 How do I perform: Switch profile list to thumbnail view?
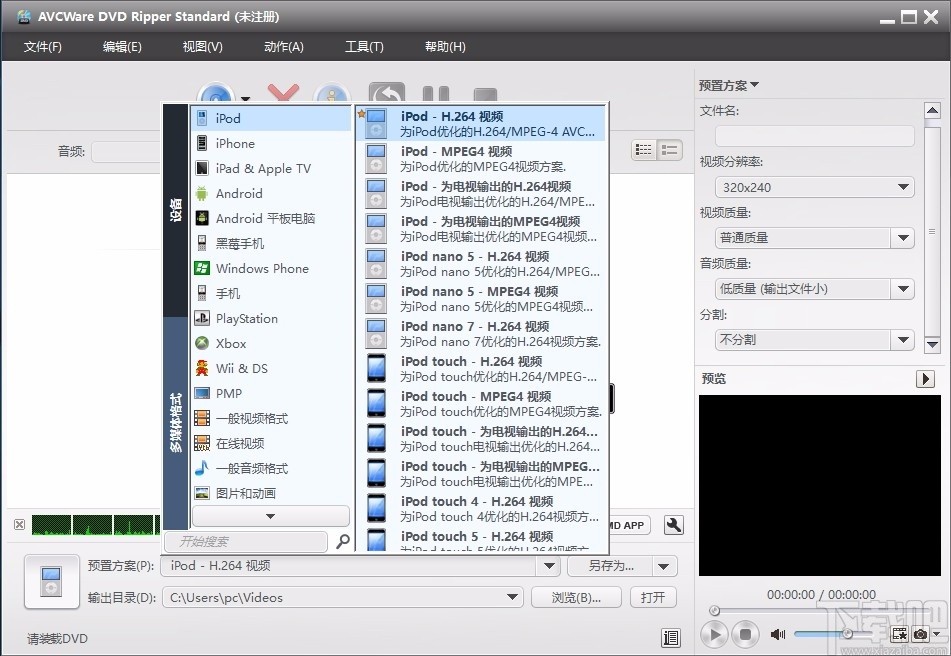(643, 148)
